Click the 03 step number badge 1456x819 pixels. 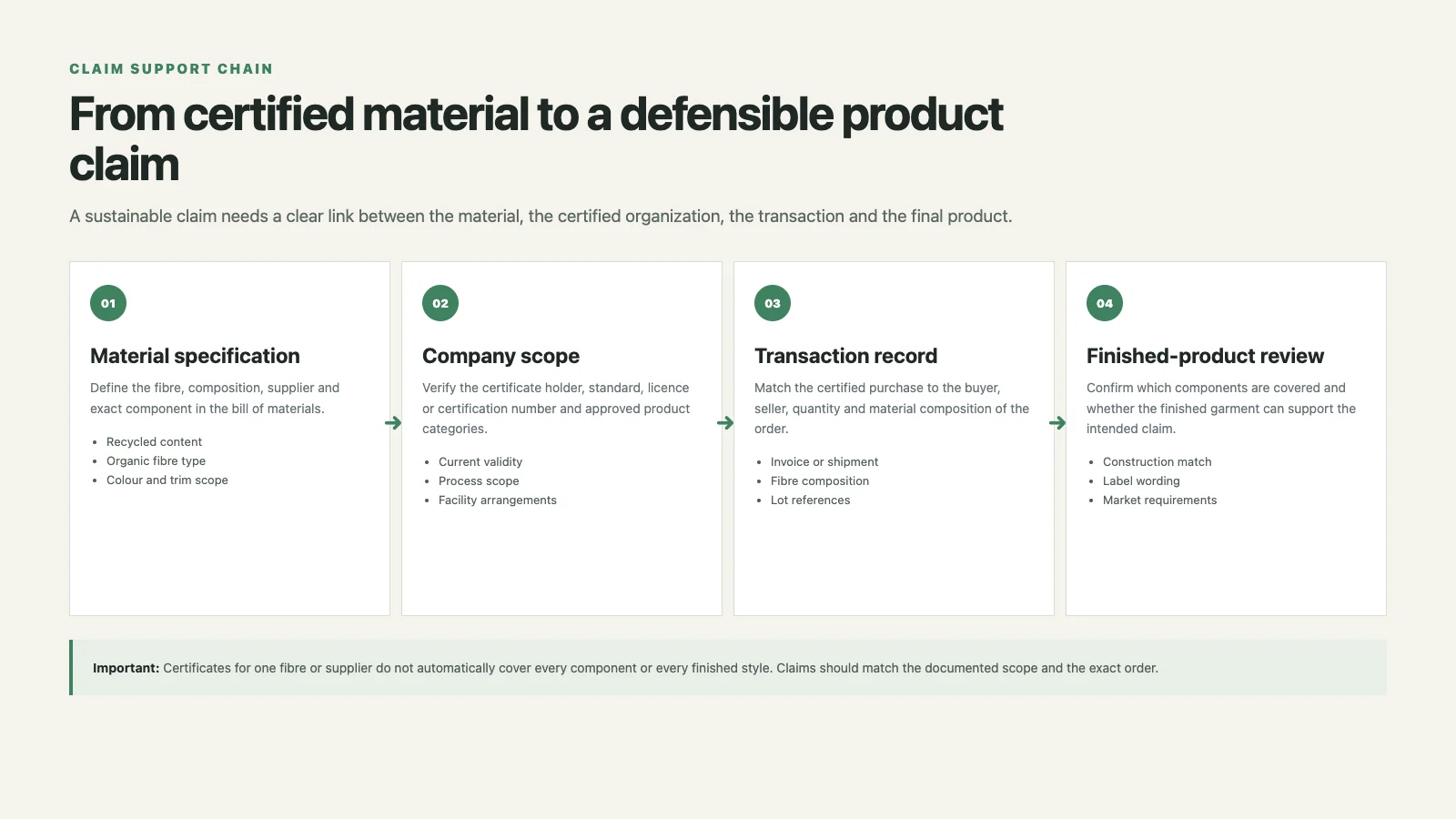click(x=773, y=303)
